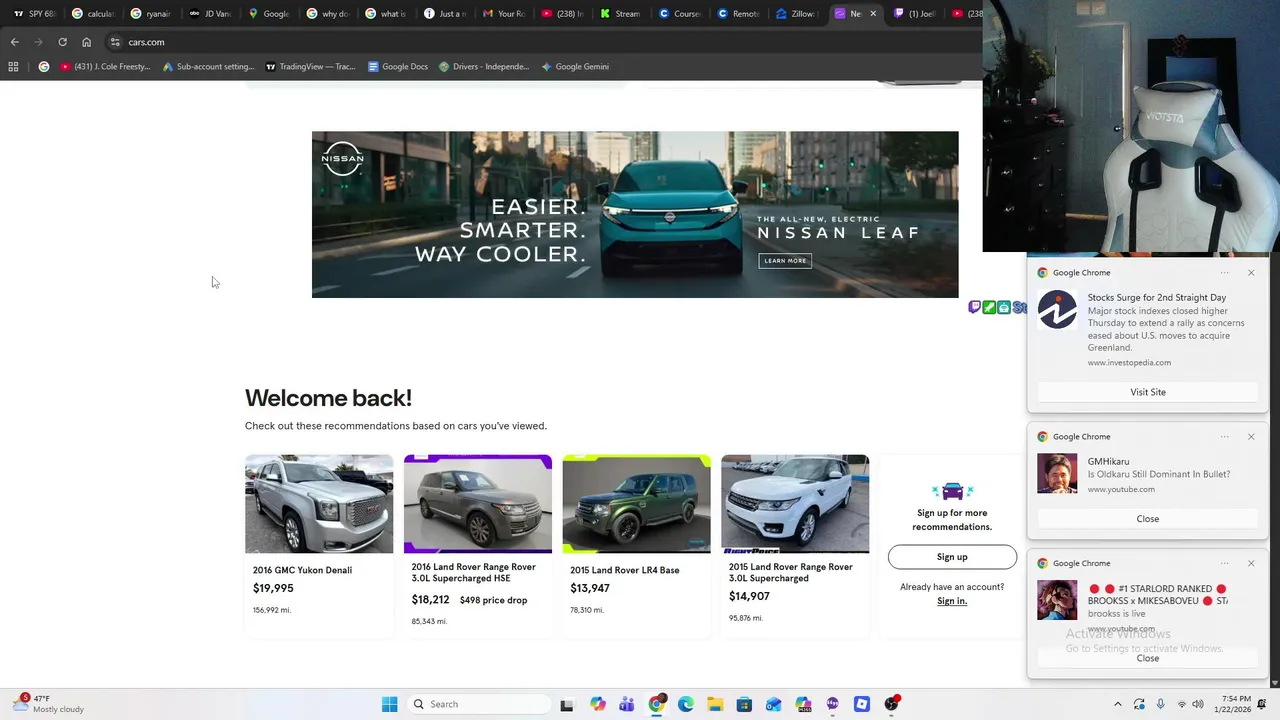Click the Windows taskbar Search box
The width and height of the screenshot is (1280, 720).
click(x=480, y=704)
